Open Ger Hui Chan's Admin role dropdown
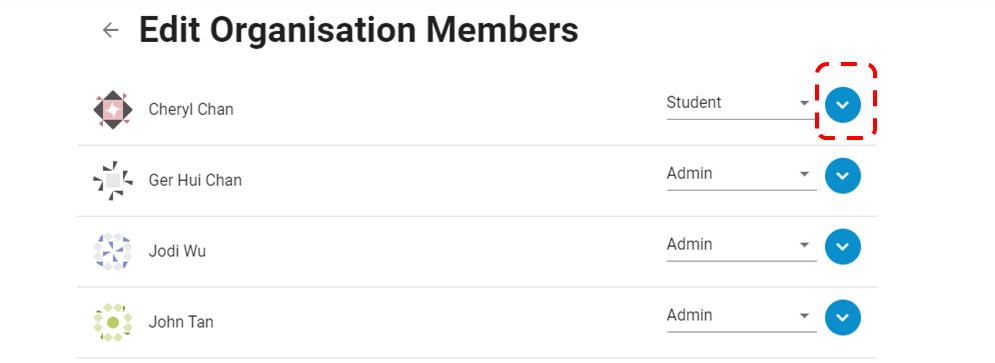The height and width of the screenshot is (363, 995). (741, 174)
